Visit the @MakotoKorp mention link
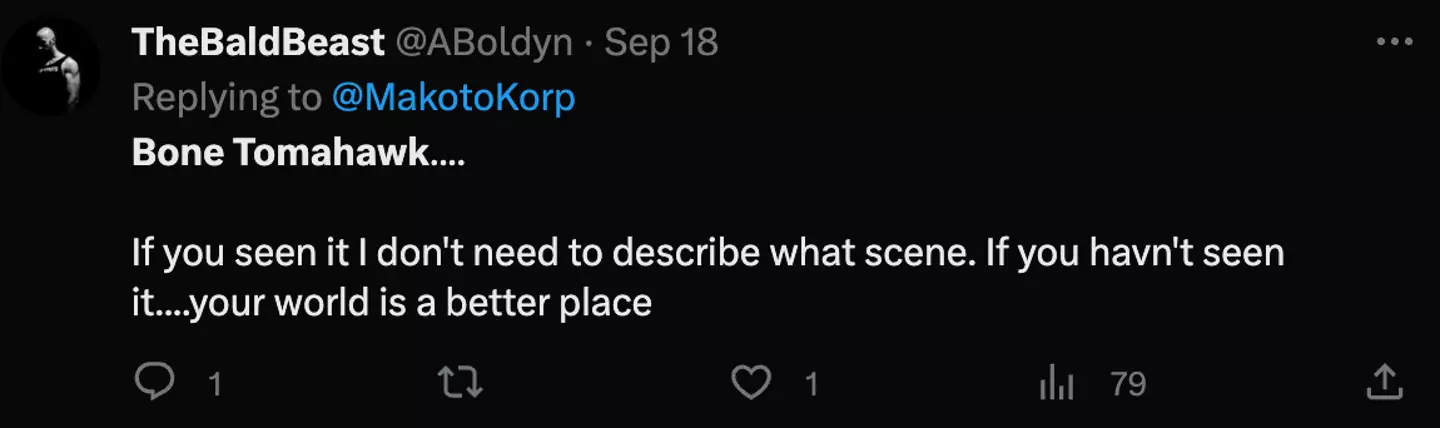Image resolution: width=1440 pixels, height=428 pixels. click(452, 97)
